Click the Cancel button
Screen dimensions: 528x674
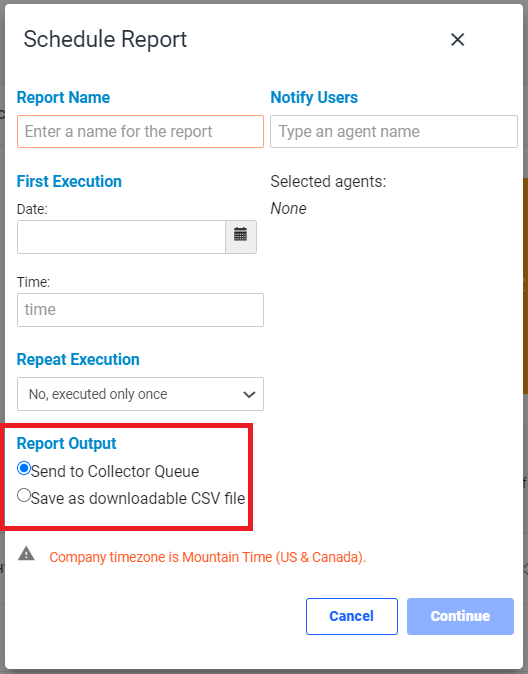tap(352, 616)
